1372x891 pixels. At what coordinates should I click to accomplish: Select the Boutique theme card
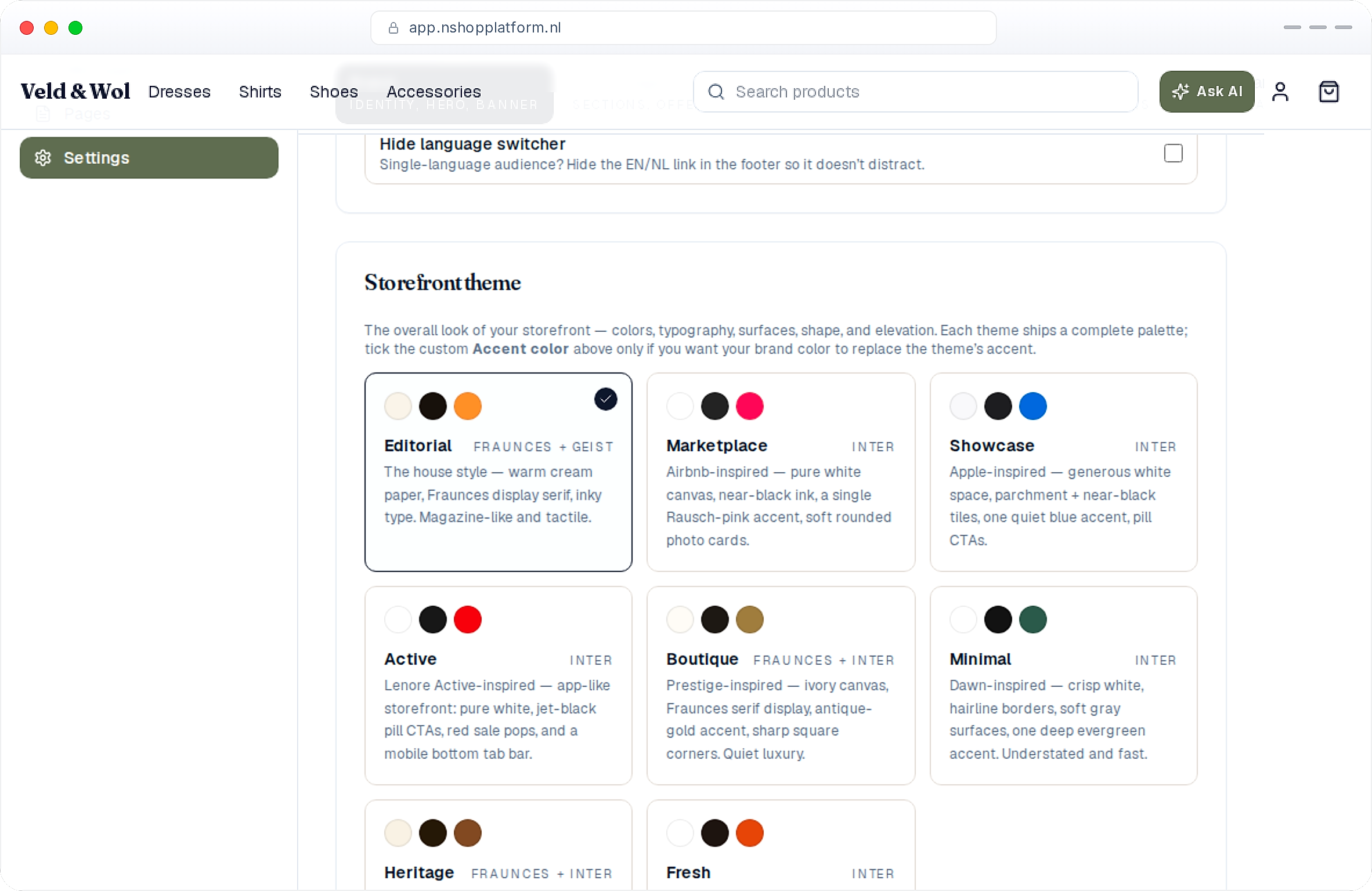pos(781,686)
